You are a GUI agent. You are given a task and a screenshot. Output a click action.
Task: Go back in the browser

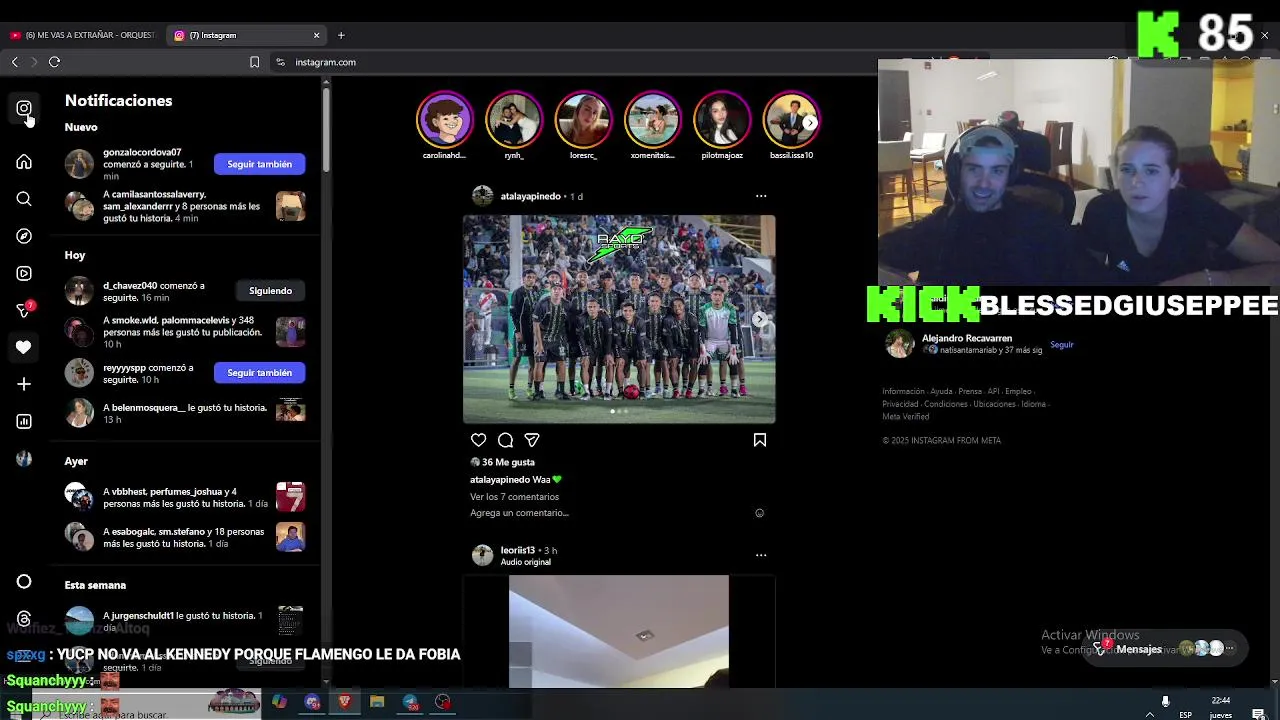[x=15, y=62]
